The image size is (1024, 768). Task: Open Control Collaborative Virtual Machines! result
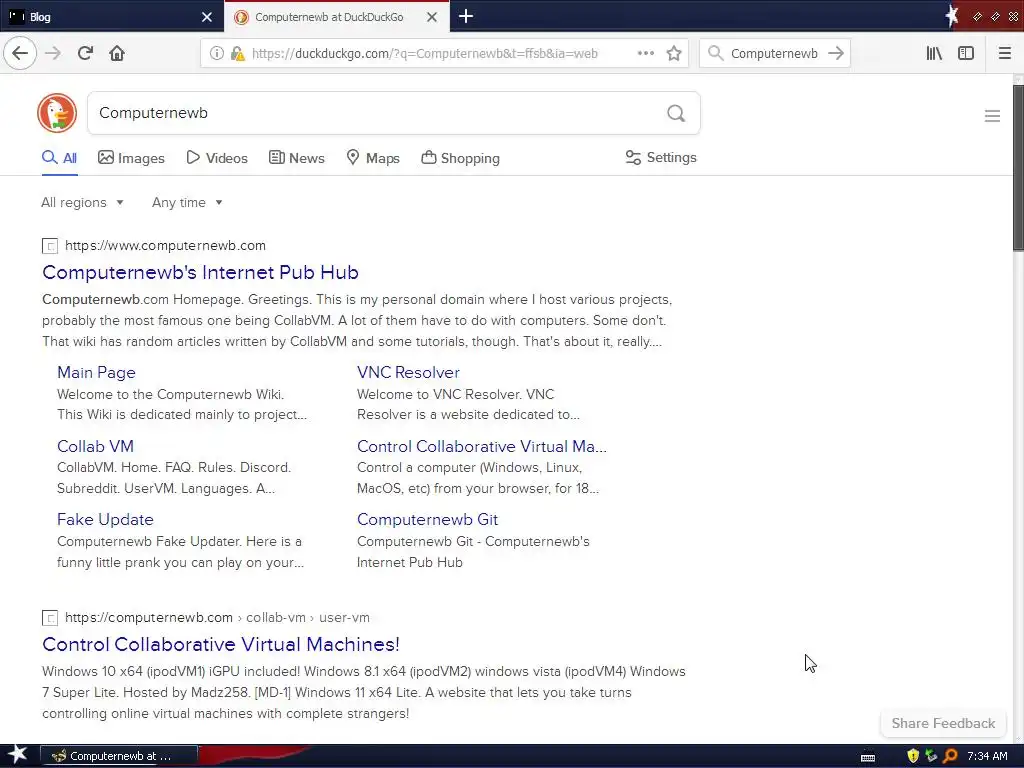[221, 644]
